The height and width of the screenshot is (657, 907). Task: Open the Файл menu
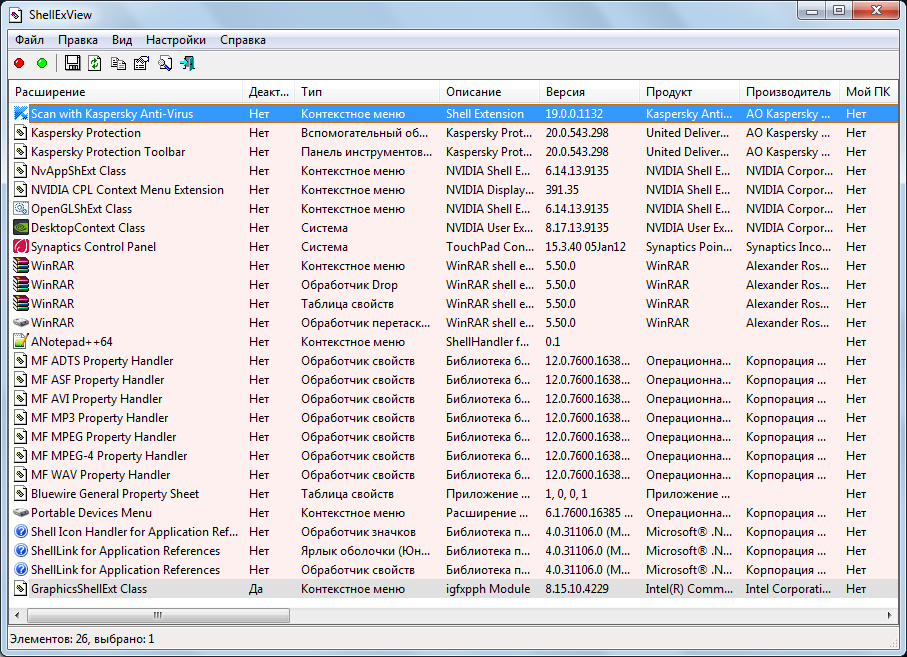pos(29,40)
